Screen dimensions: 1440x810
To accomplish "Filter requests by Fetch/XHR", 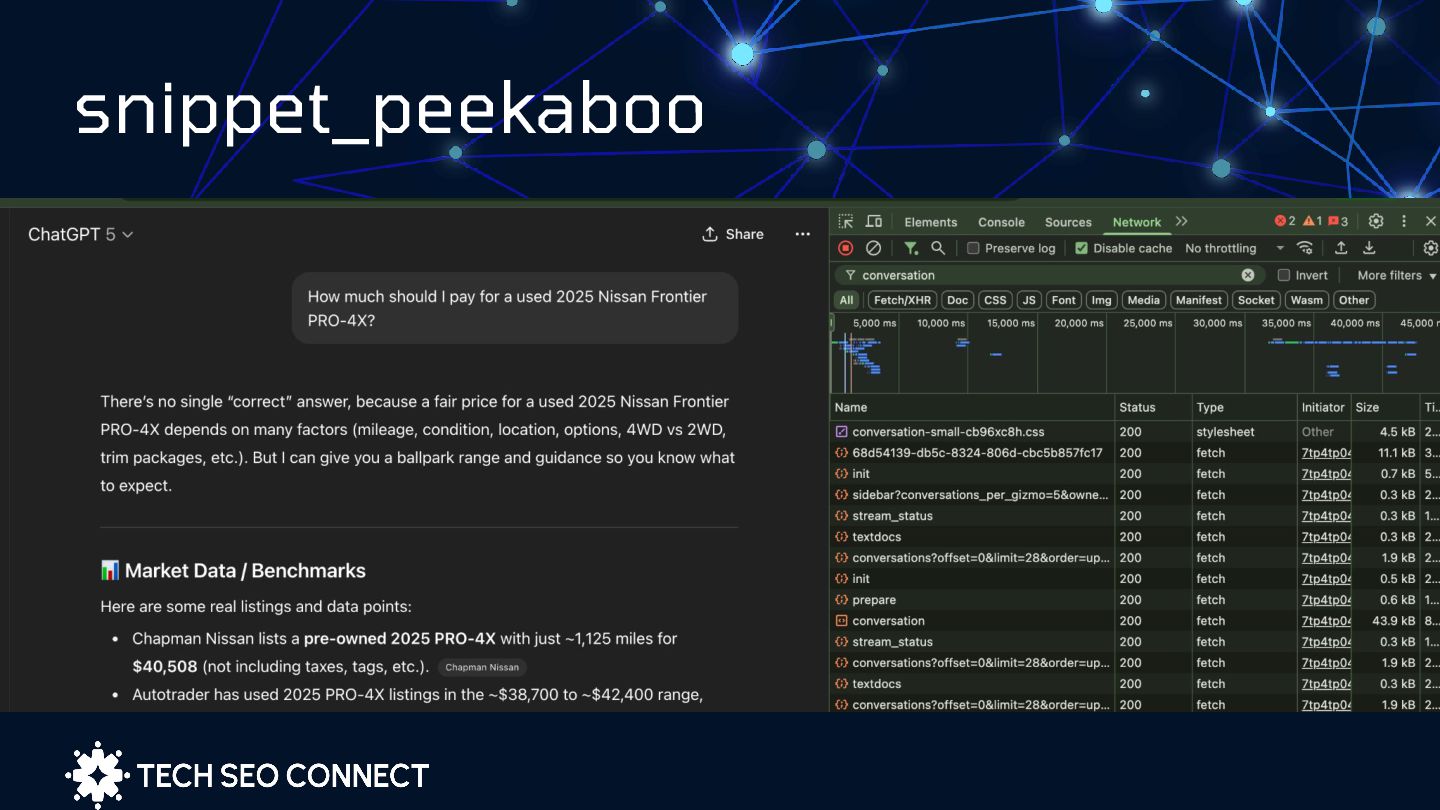I will click(x=902, y=300).
